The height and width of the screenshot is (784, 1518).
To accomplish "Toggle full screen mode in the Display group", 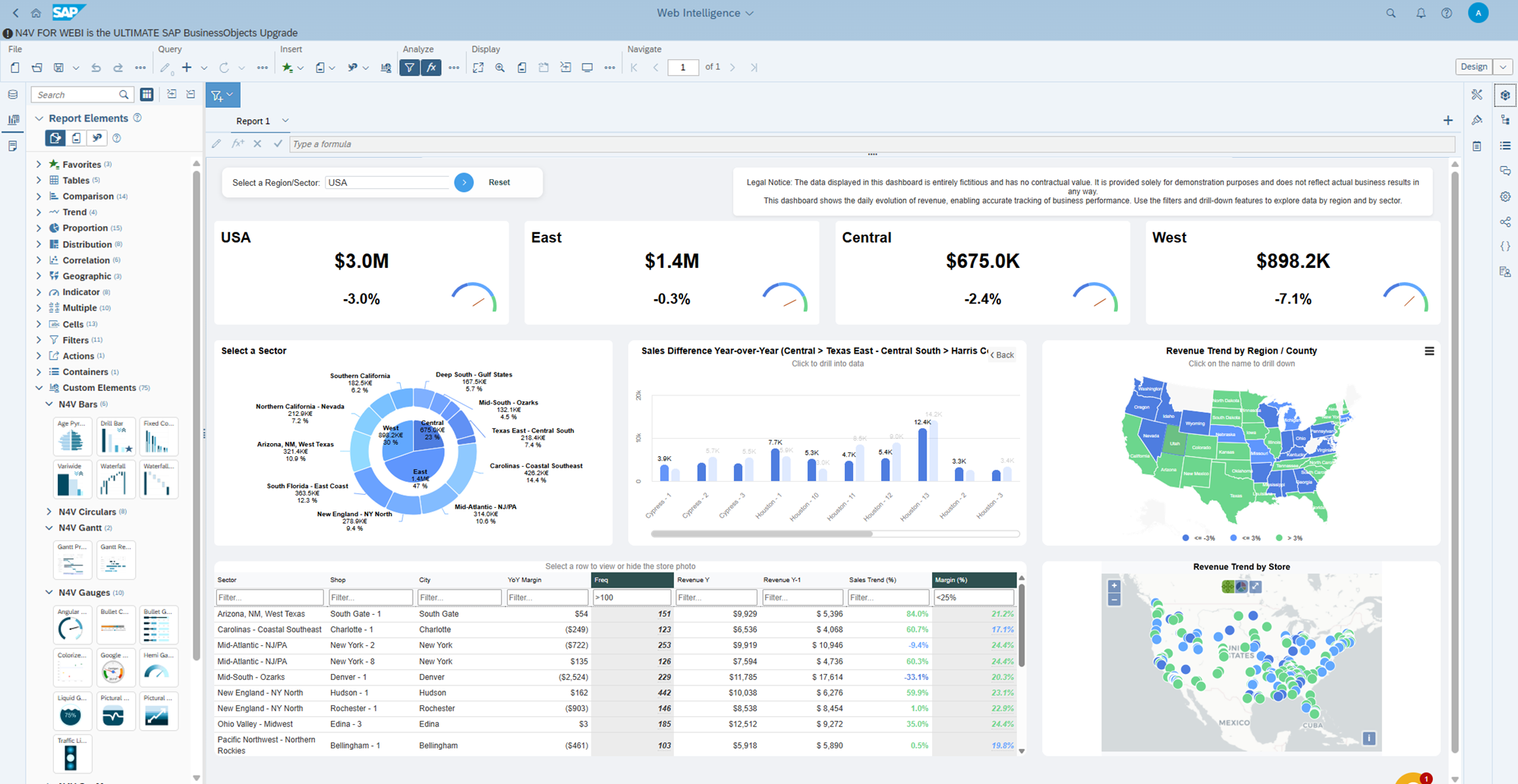I will click(x=478, y=67).
